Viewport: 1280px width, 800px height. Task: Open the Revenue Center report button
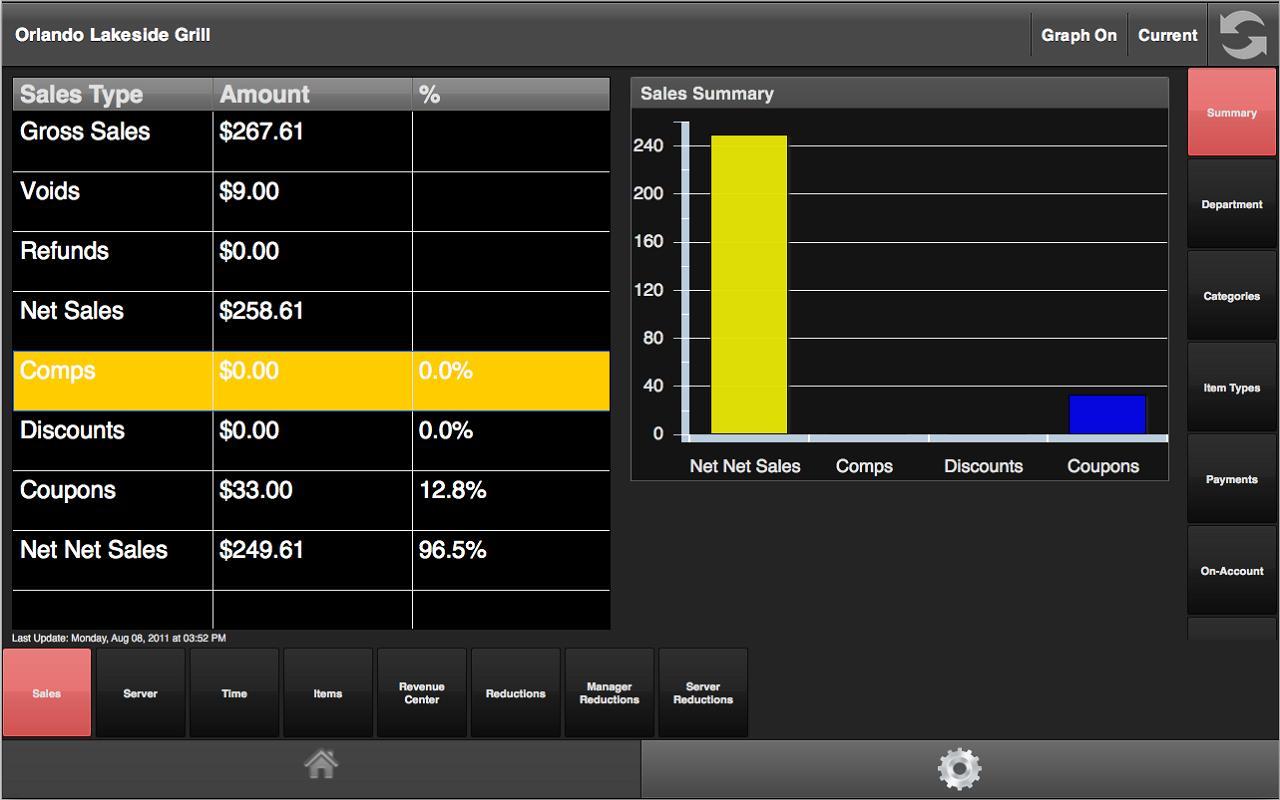point(422,693)
